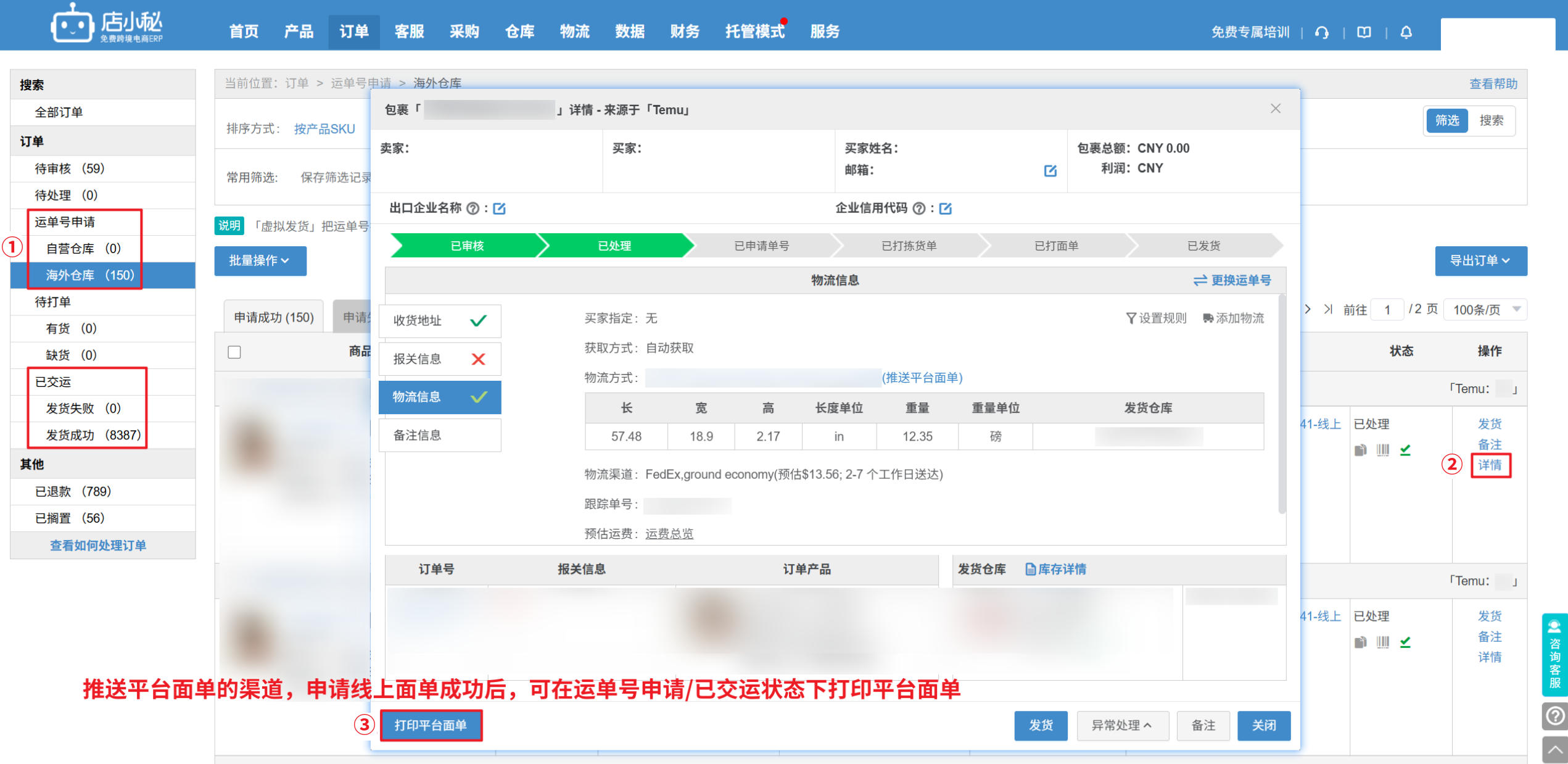Open the 导出订单 dropdown
This screenshot has height=764, width=1568.
coord(1480,260)
